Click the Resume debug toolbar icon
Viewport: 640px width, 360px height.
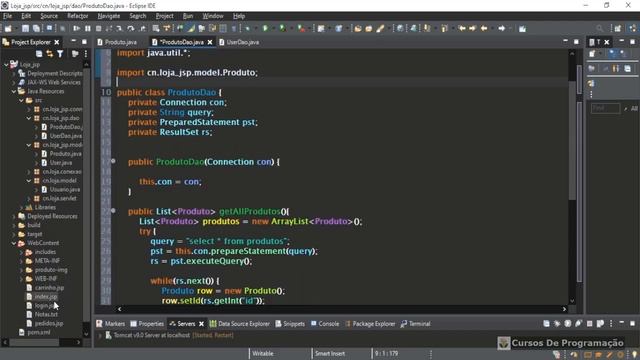pyautogui.click(x=76, y=28)
